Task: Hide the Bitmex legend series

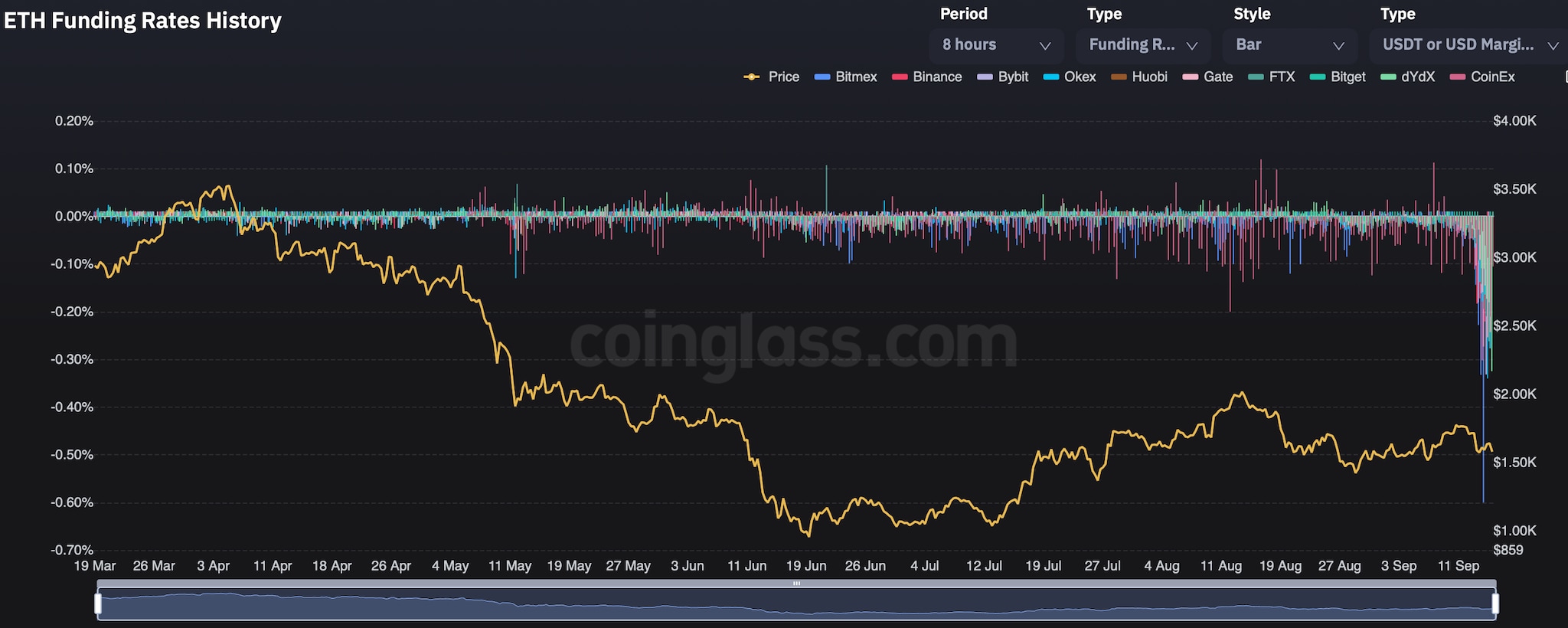Action: tap(846, 77)
